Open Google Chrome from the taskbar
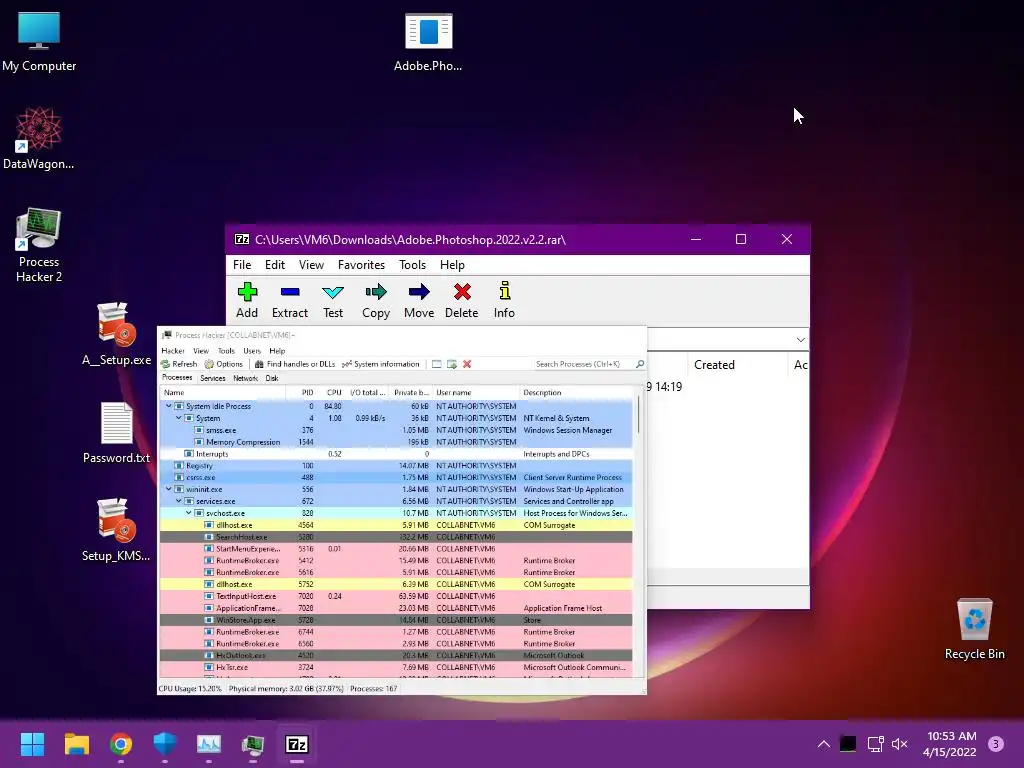This screenshot has height=768, width=1024. (x=121, y=744)
